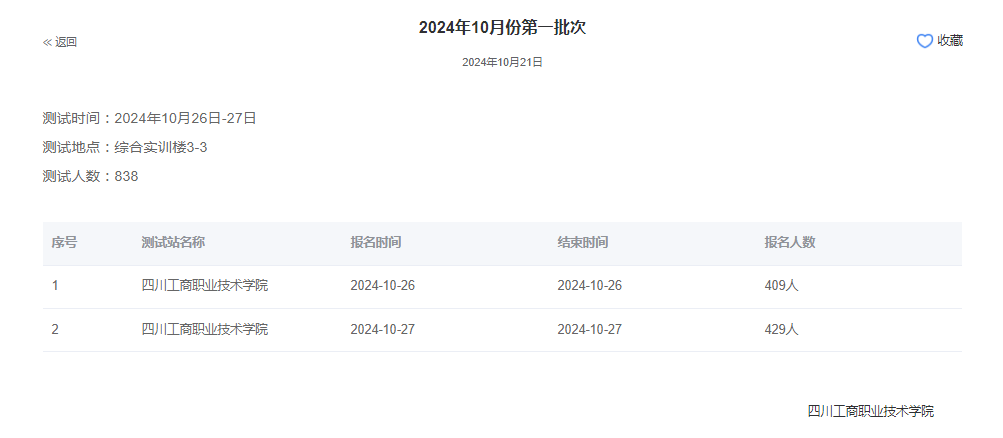This screenshot has width=1003, height=438.
Task: Click the 报名时间 column header
Action: pyautogui.click(x=376, y=243)
